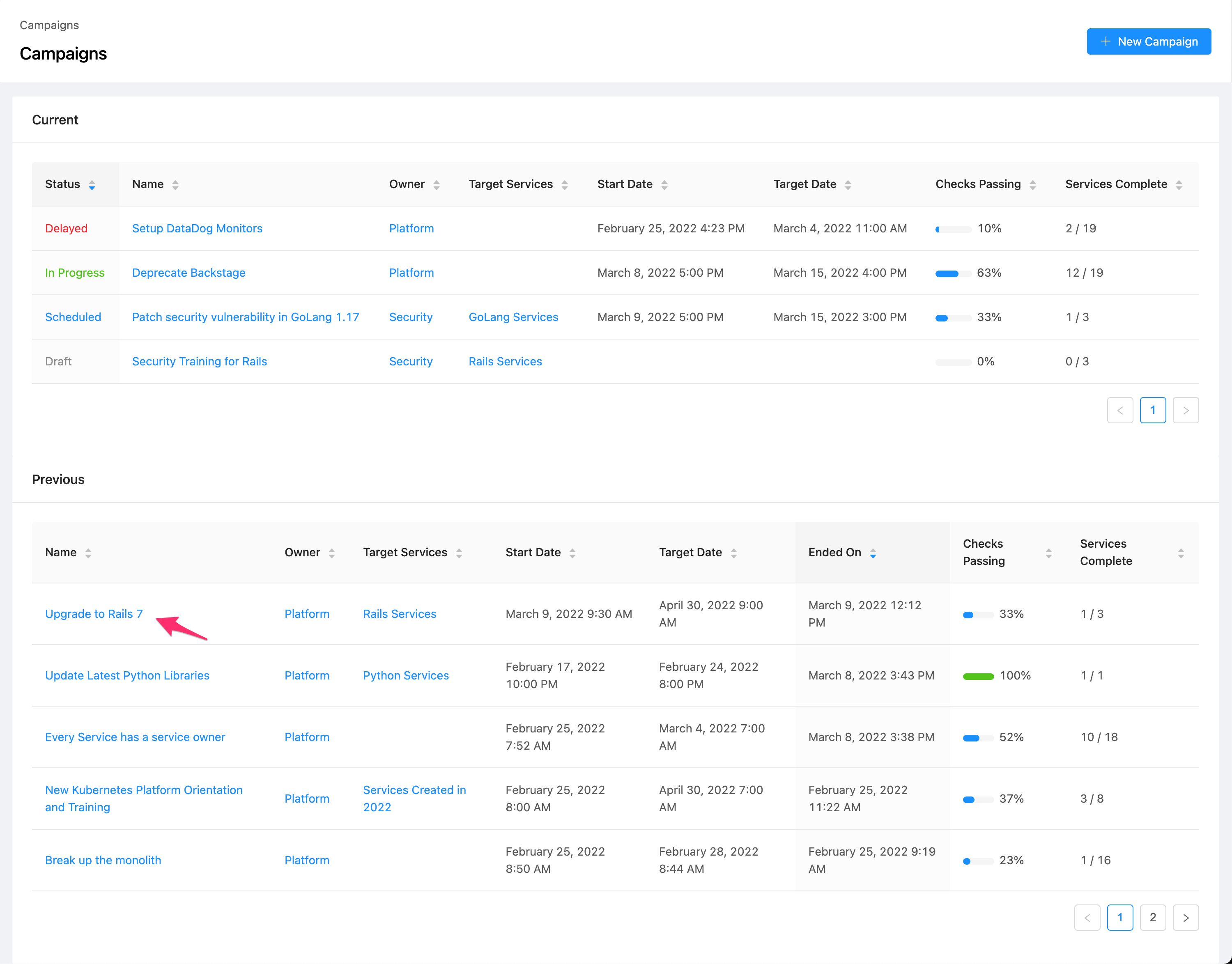Open Services Created in 2022 link
This screenshot has width=1232, height=964.
click(414, 799)
